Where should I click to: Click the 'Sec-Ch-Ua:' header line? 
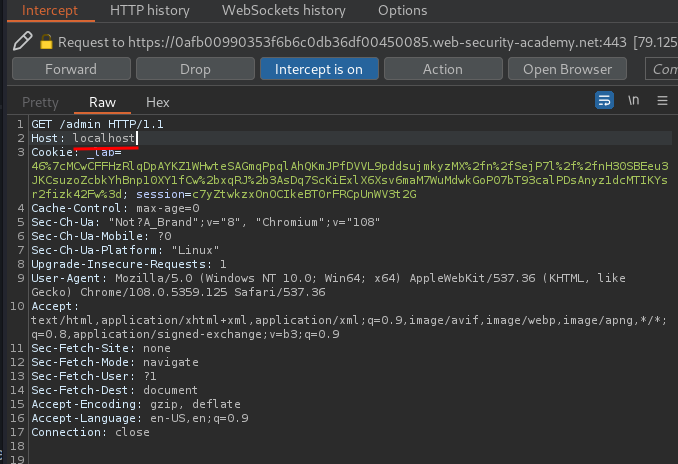click(205, 222)
